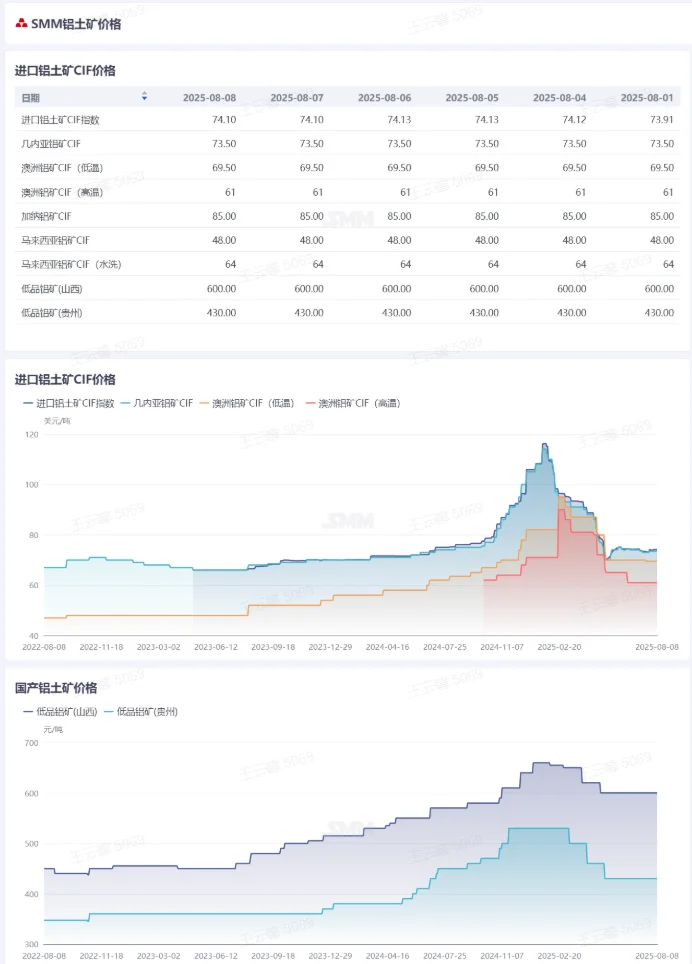
Task: Click the 几内亚铝矿CIF row label
Action: click(x=51, y=144)
